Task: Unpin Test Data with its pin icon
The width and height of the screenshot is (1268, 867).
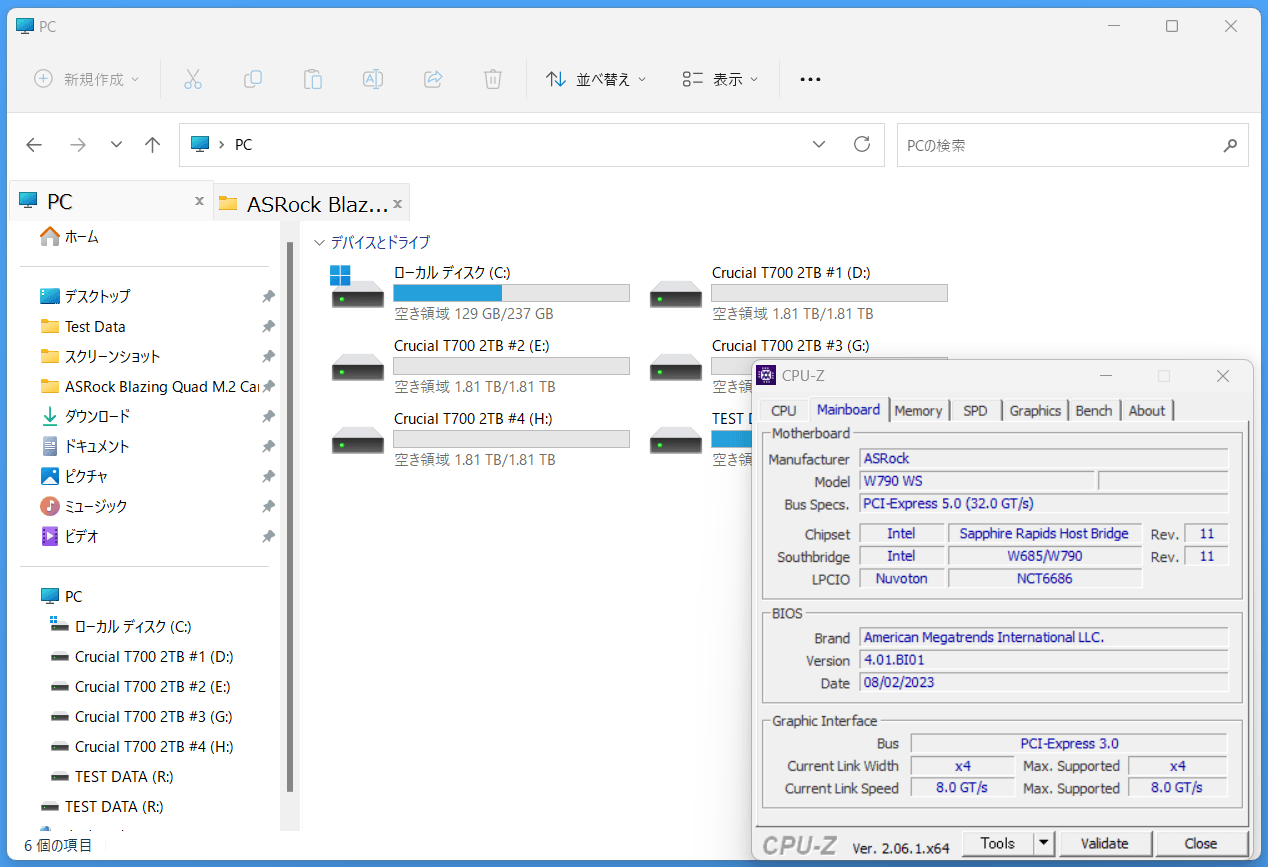Action: coord(268,326)
